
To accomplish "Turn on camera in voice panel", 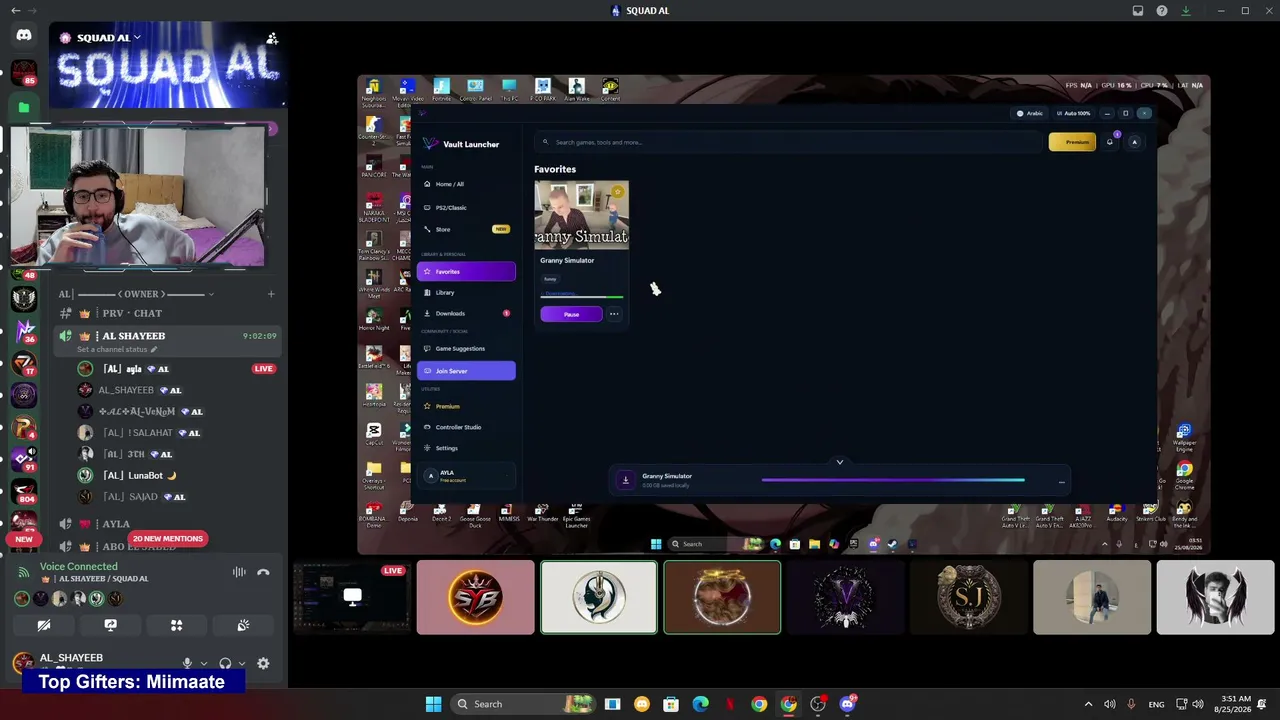I will pyautogui.click(x=44, y=625).
